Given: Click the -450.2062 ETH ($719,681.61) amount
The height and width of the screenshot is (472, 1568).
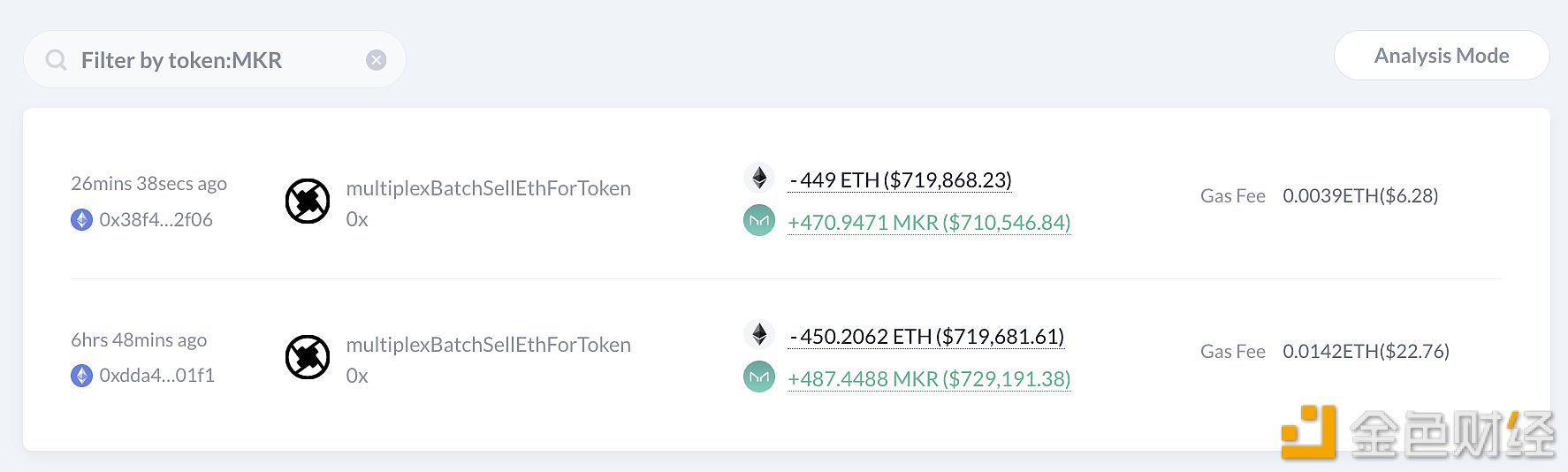Looking at the screenshot, I should pos(926,337).
